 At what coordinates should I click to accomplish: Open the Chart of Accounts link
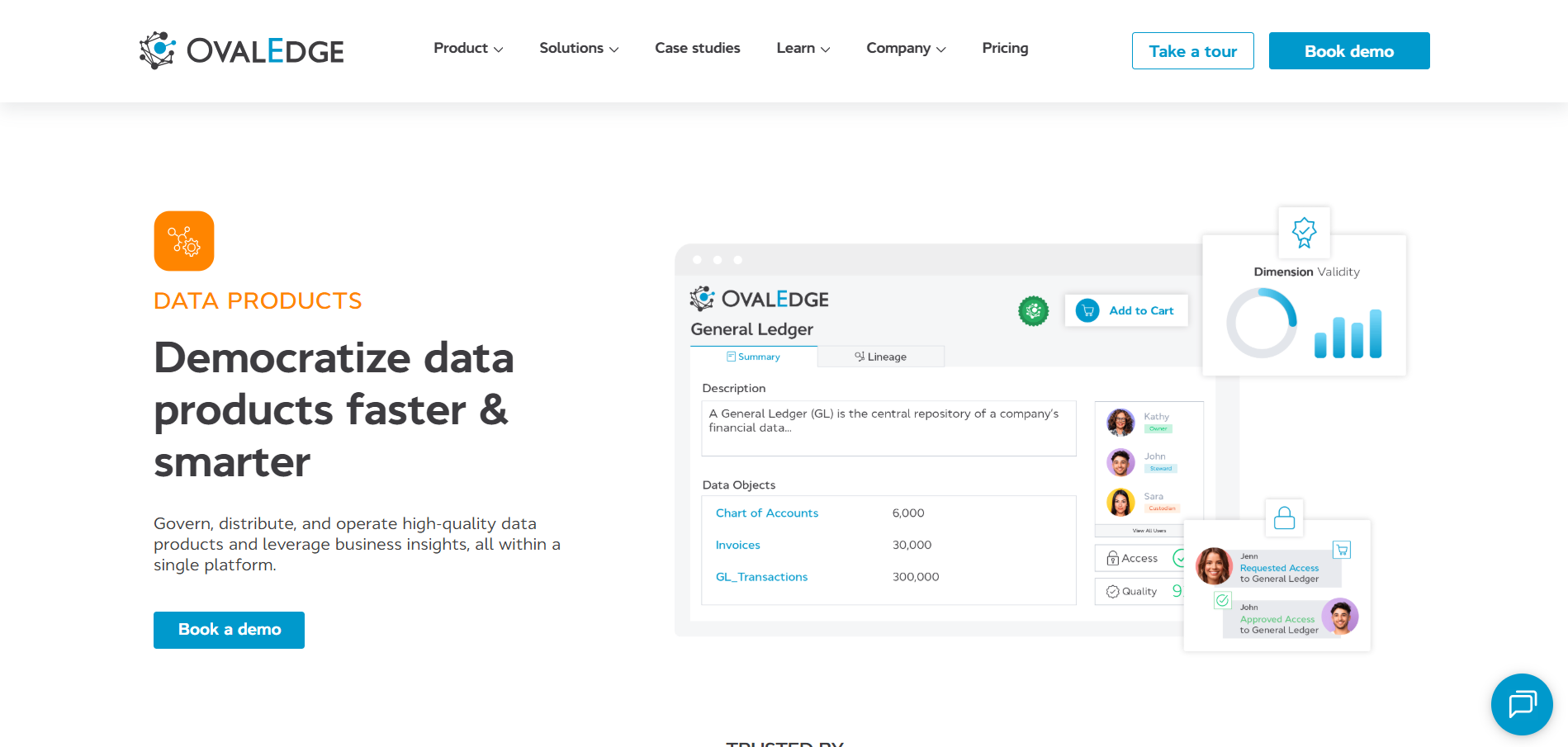pos(766,513)
